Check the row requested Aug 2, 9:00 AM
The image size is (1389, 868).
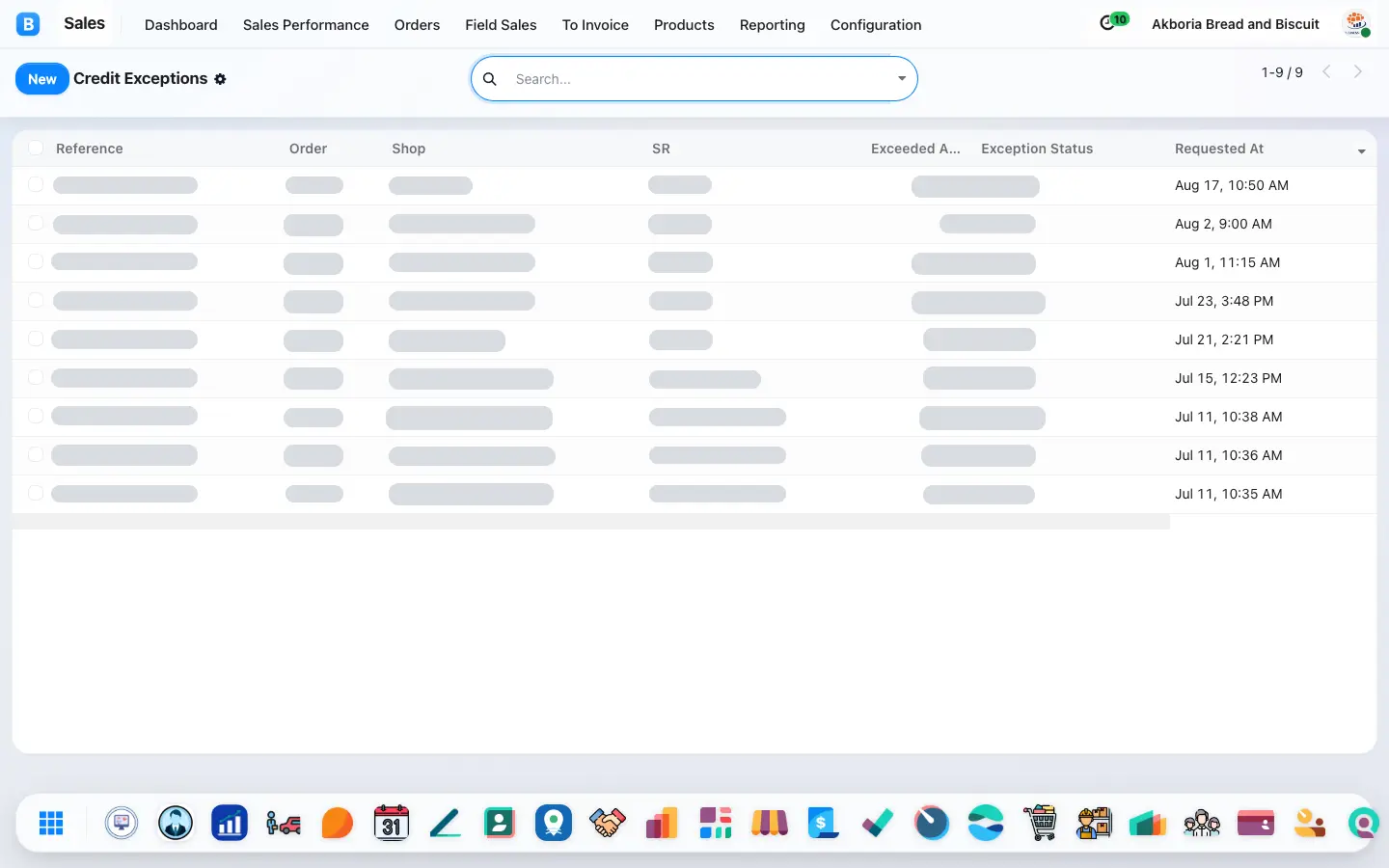36,223
